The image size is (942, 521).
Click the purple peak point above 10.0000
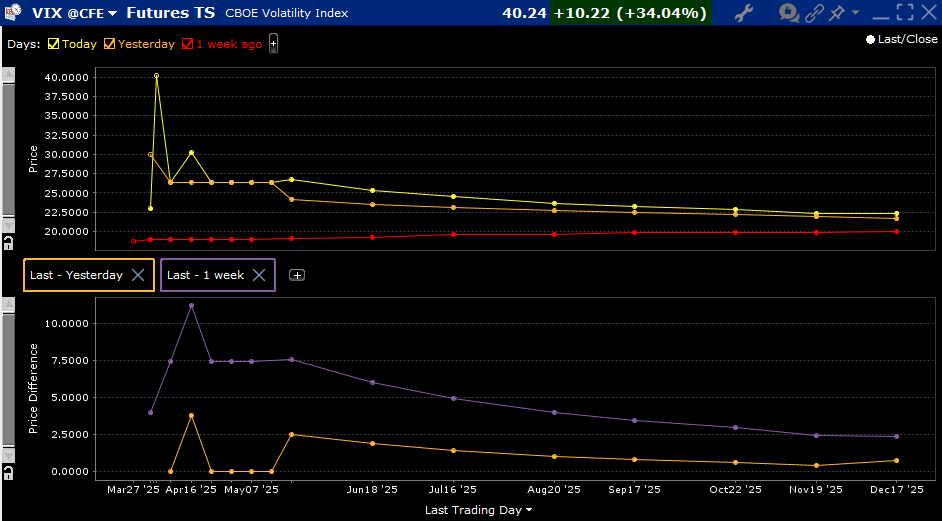point(191,305)
